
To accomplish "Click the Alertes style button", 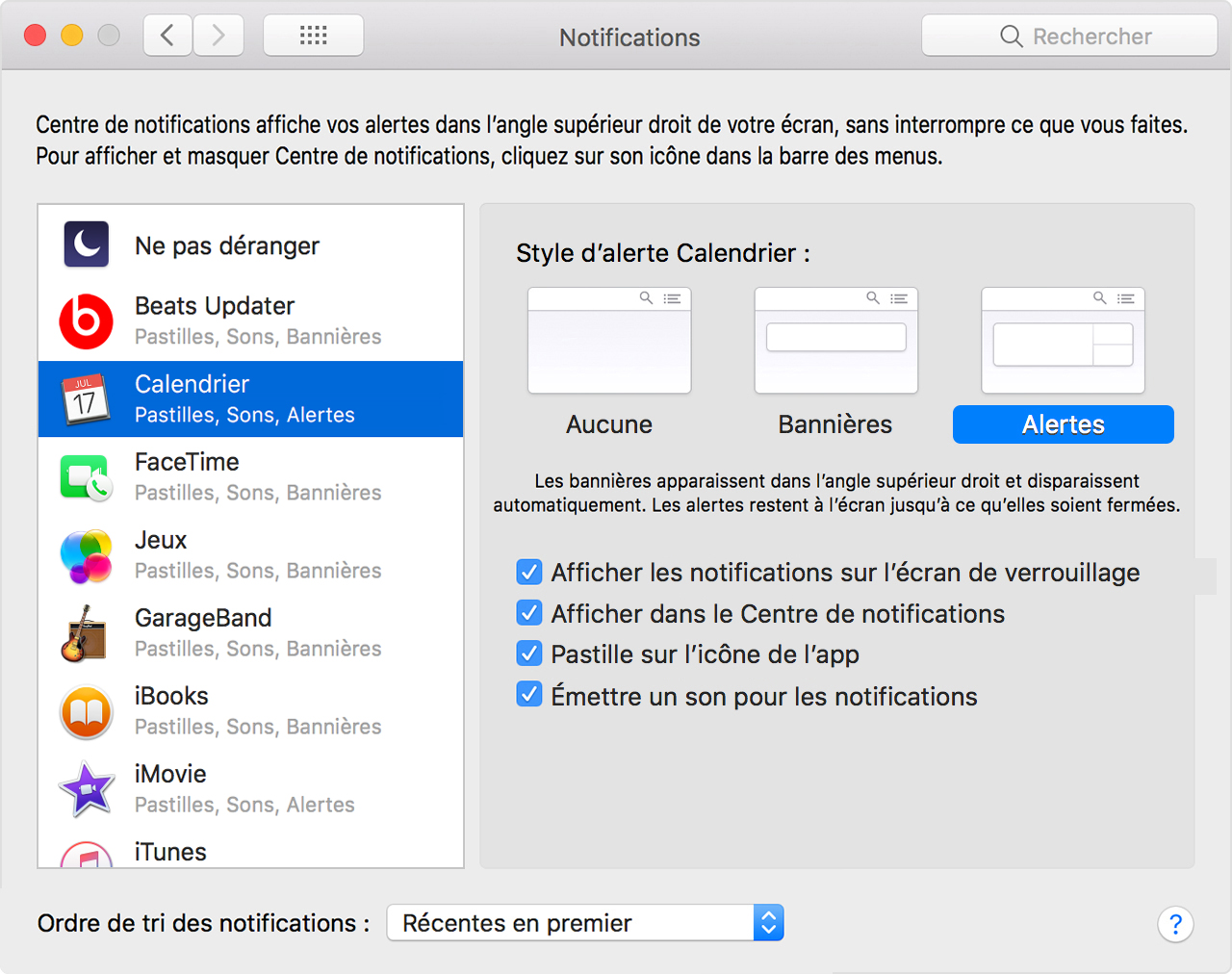I will (1063, 424).
